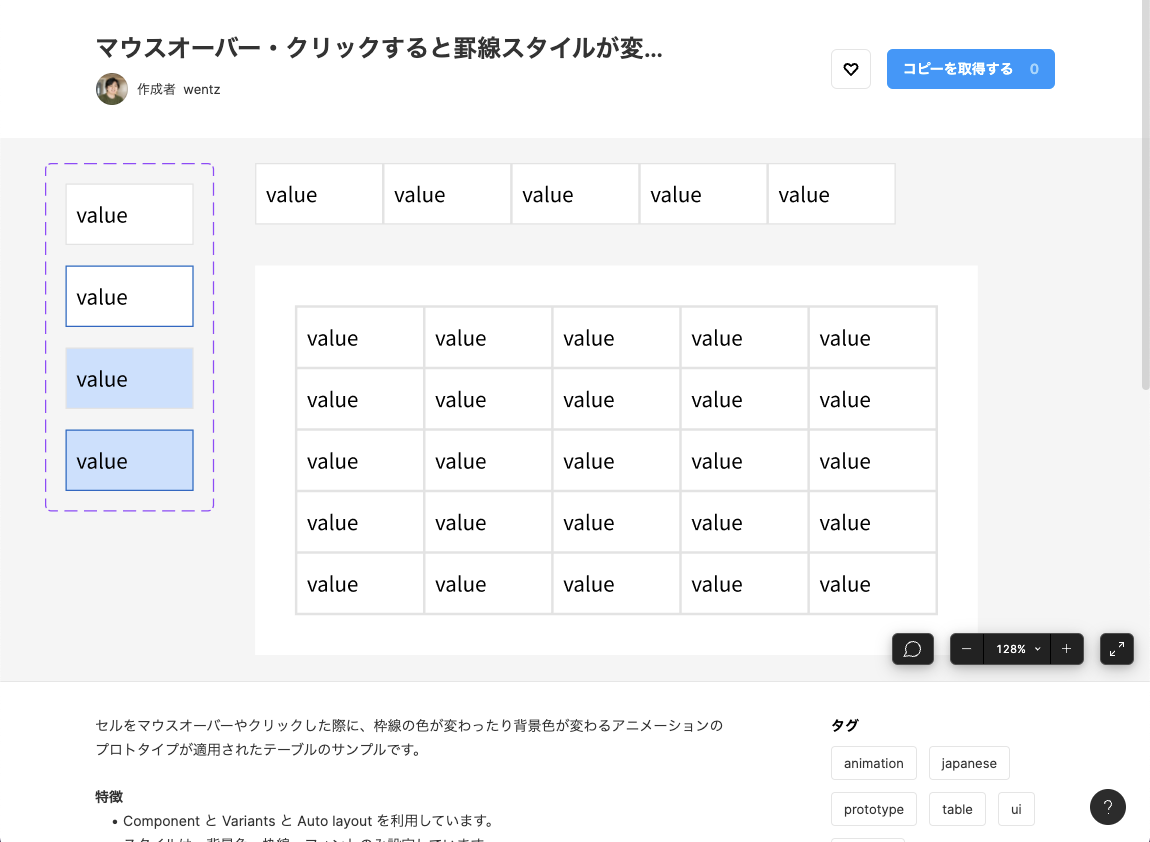This screenshot has height=842, width=1150.
Task: Select the prototype tag
Action: coord(873,809)
